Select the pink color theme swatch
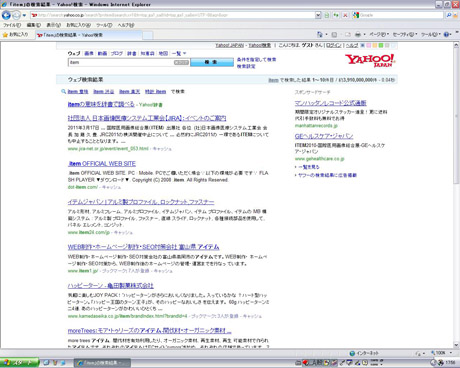Viewport: 460px width, 368px height. point(368,45)
